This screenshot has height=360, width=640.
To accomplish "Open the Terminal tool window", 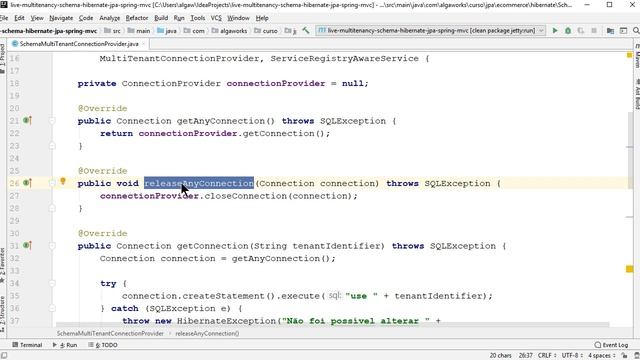I will pos(27,345).
